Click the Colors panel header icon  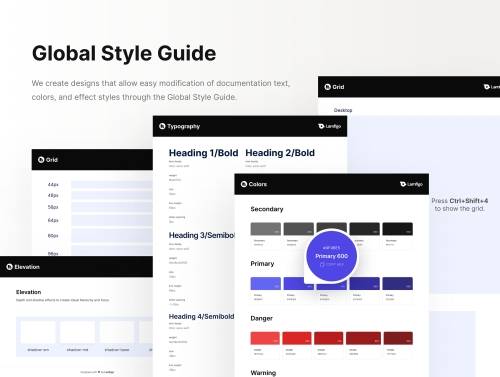click(244, 184)
